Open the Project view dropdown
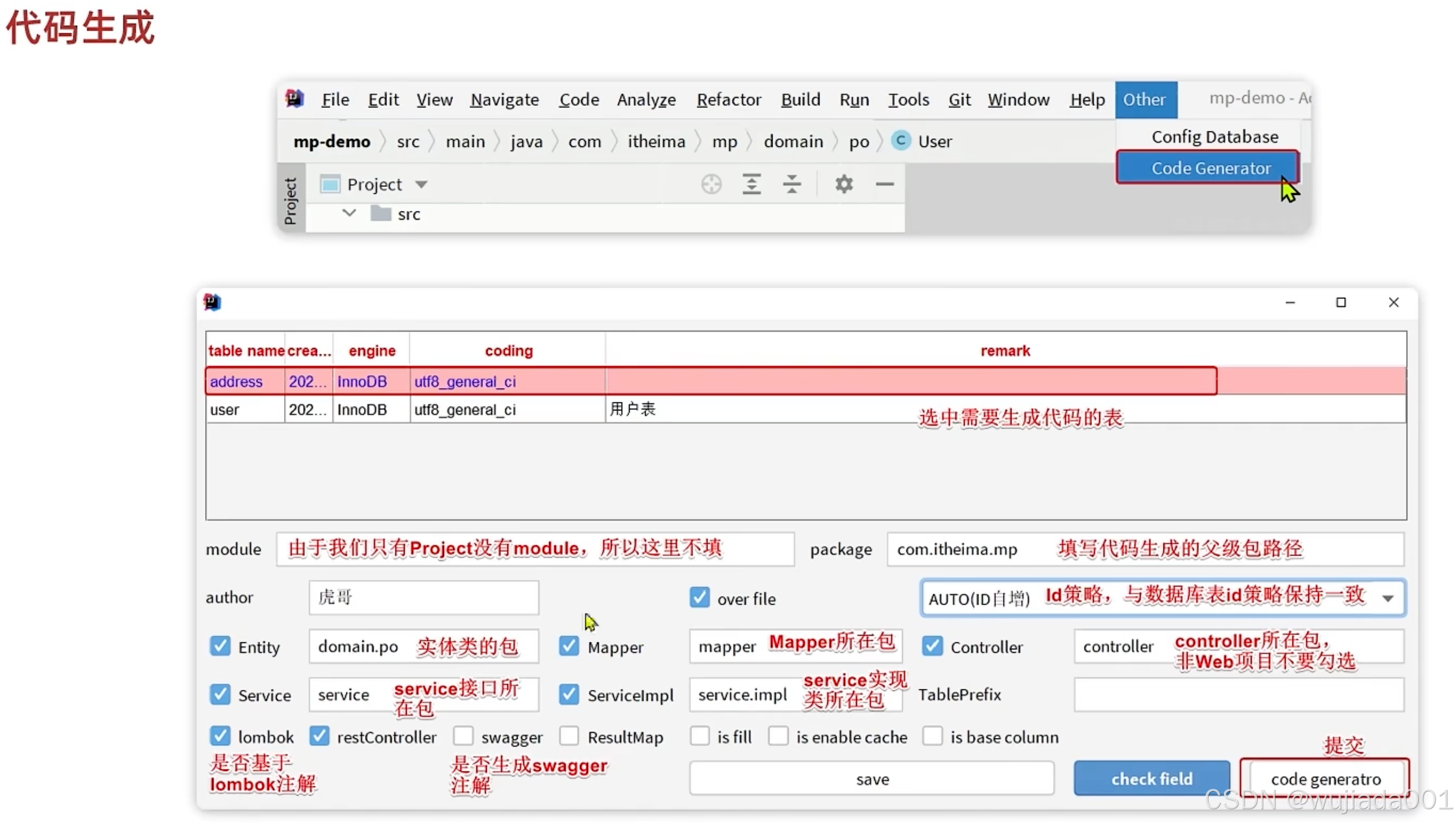The image size is (1456, 823). coord(422,184)
